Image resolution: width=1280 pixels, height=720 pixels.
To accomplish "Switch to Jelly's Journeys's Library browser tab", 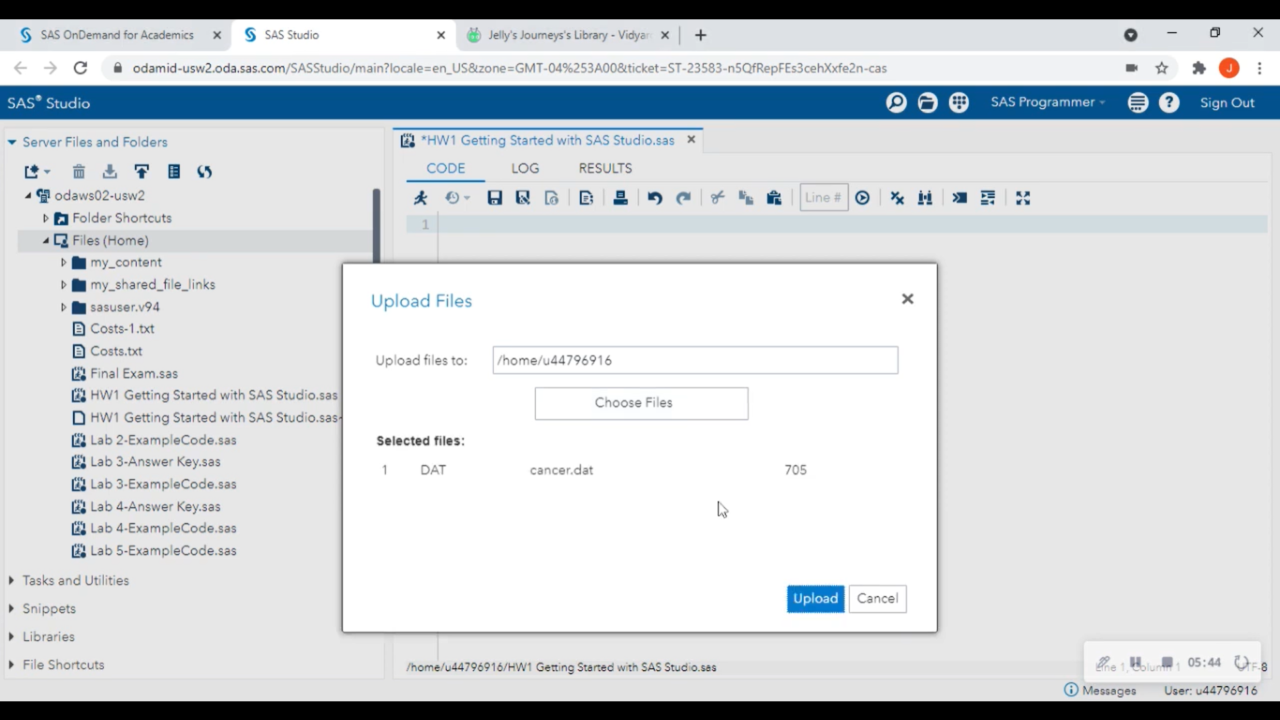I will coord(569,35).
